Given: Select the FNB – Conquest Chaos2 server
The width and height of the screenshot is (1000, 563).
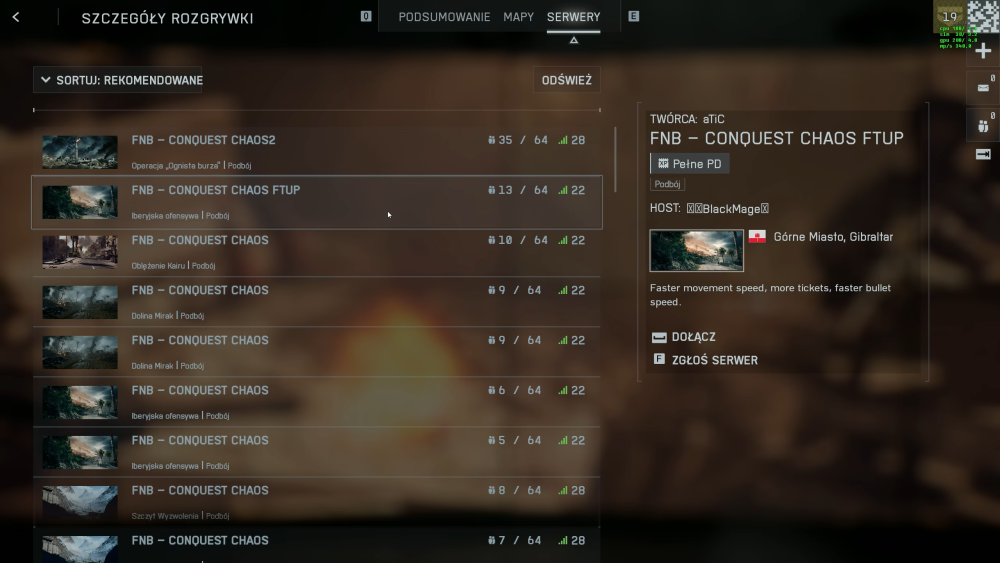Looking at the screenshot, I should pos(317,151).
